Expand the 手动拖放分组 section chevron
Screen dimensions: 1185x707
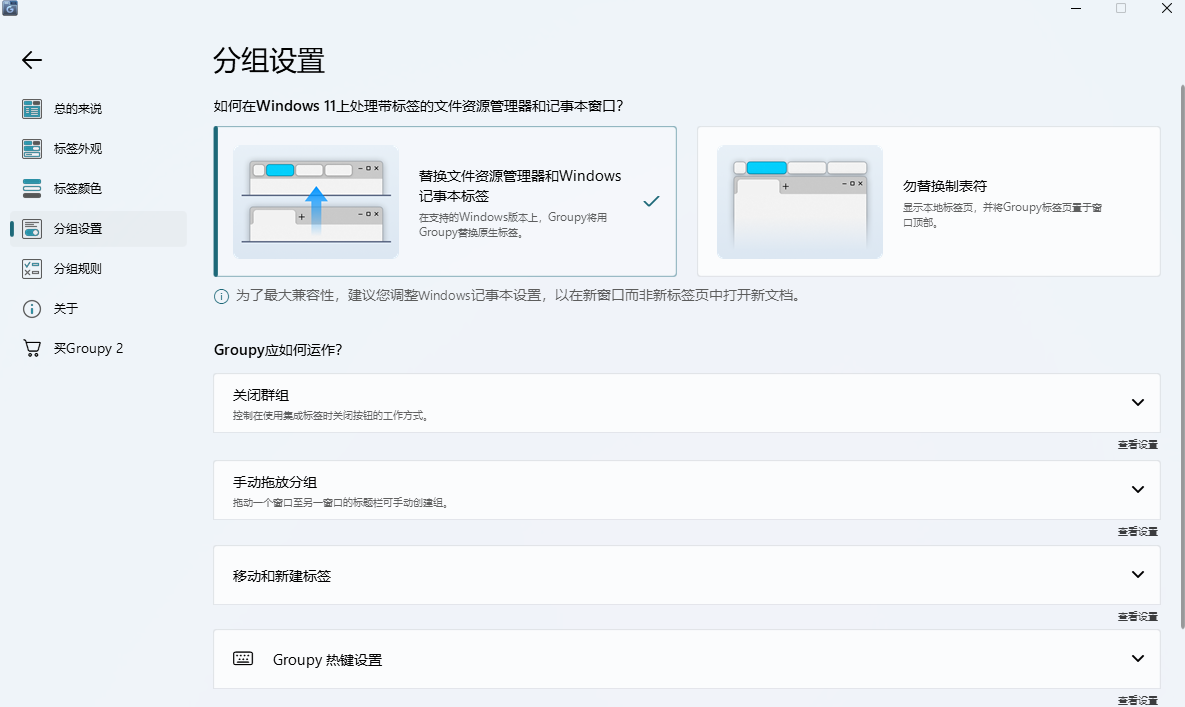[1137, 489]
